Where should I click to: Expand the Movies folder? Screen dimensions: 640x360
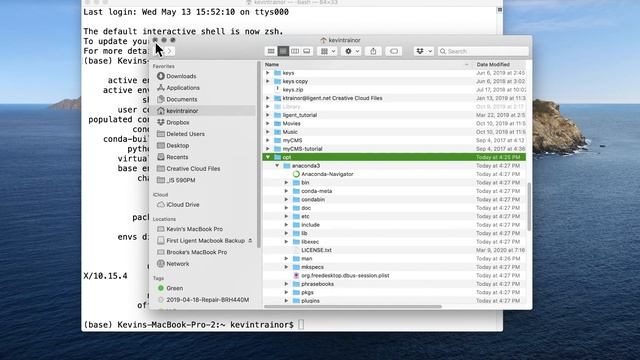click(268, 123)
